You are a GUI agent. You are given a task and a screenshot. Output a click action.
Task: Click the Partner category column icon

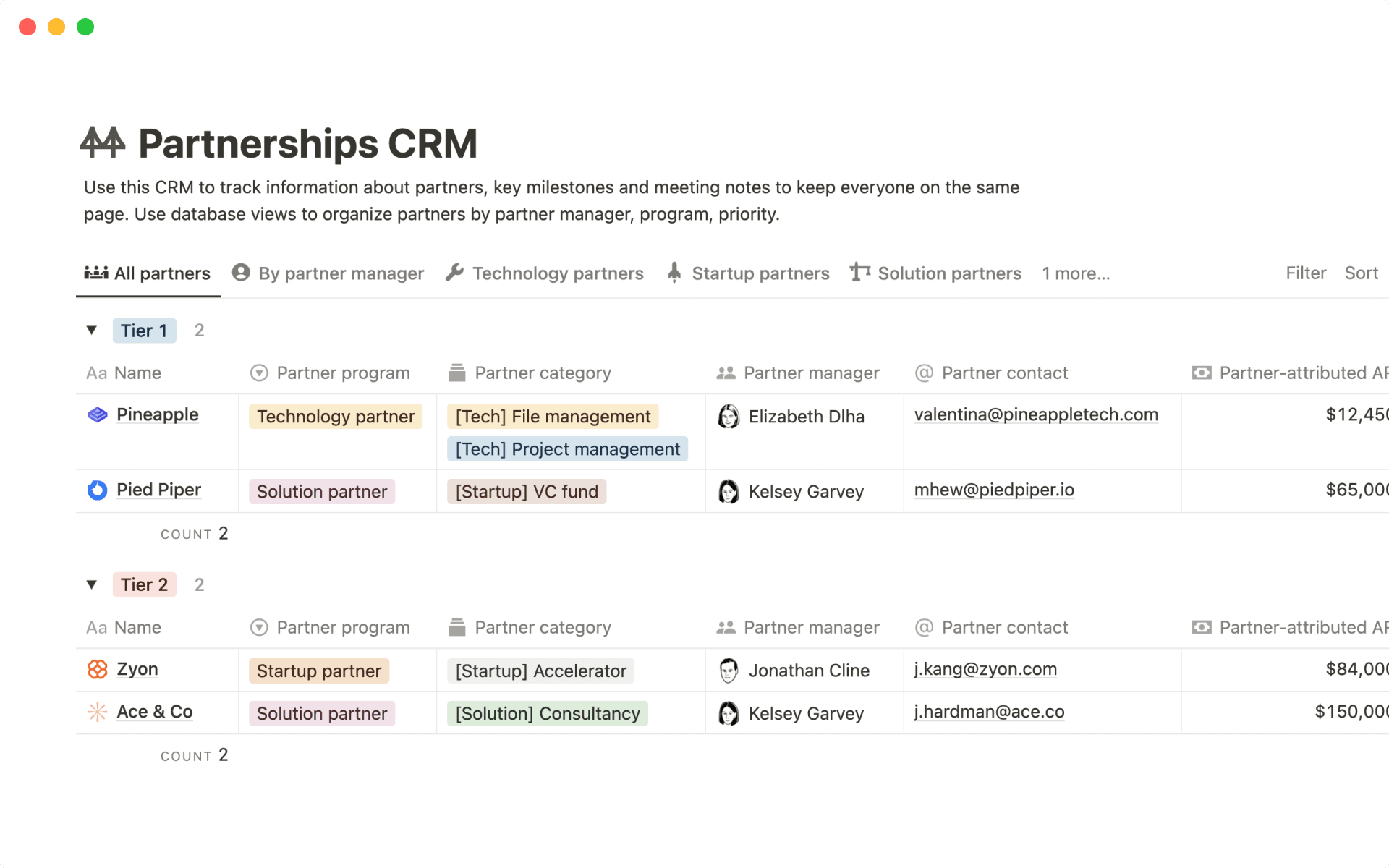pyautogui.click(x=456, y=373)
